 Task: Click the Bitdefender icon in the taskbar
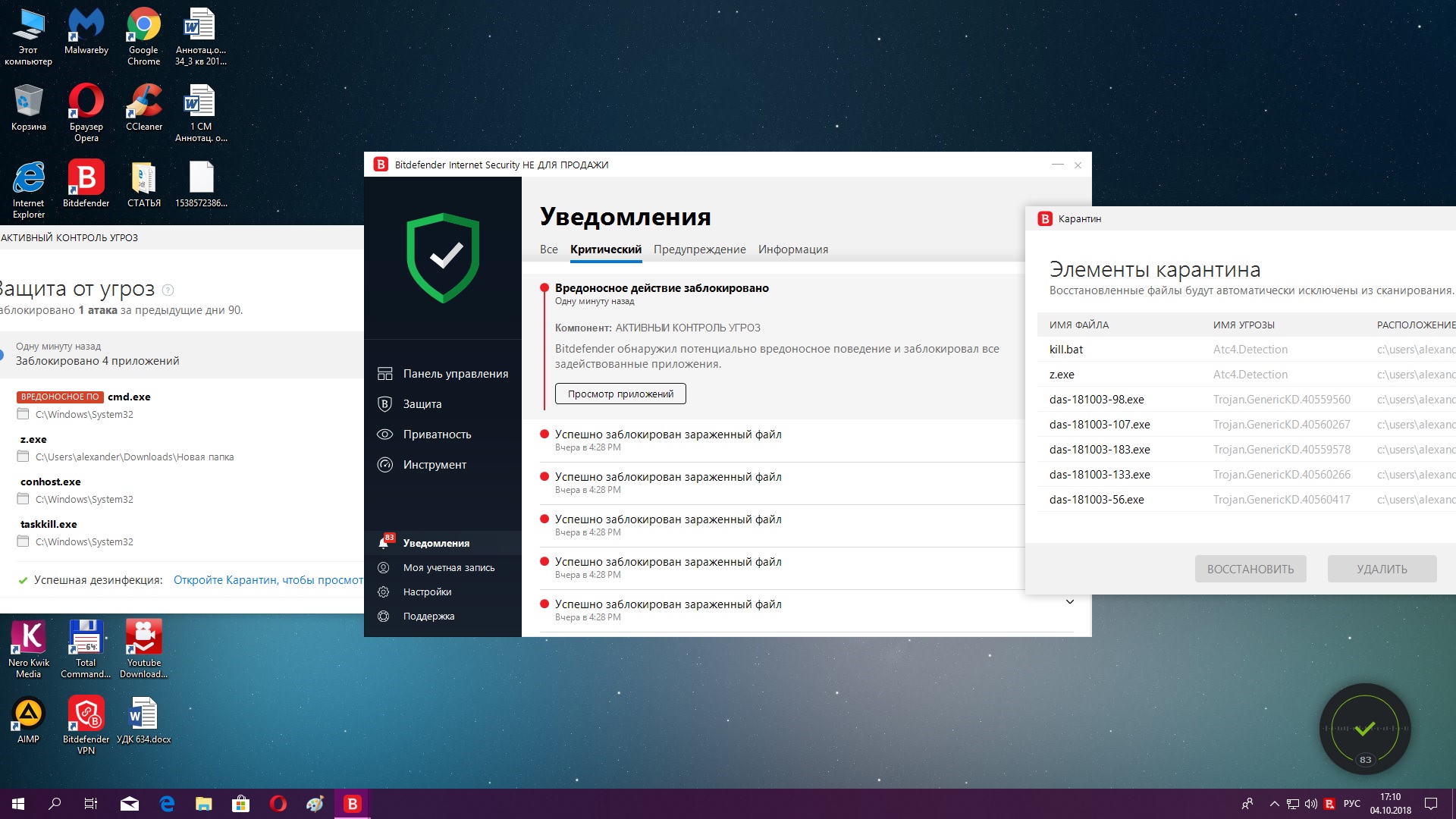[353, 804]
